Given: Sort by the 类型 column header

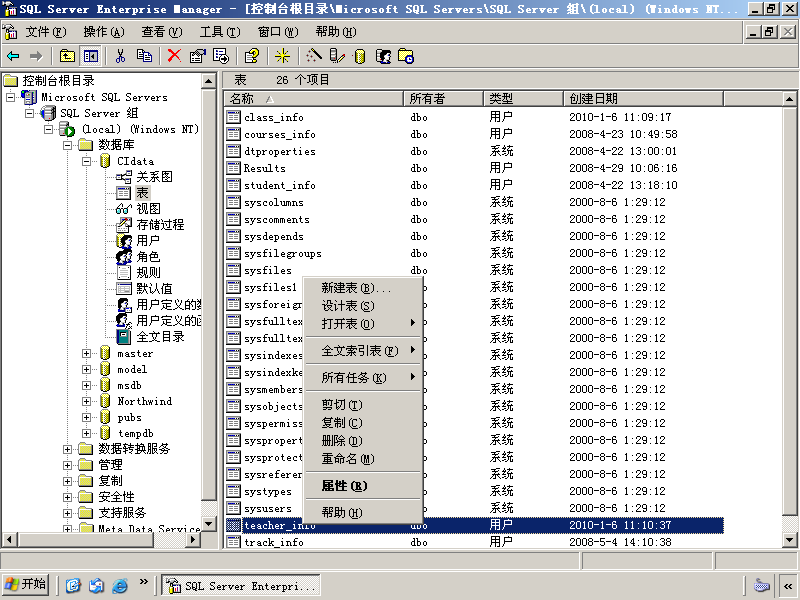Looking at the screenshot, I should point(523,98).
